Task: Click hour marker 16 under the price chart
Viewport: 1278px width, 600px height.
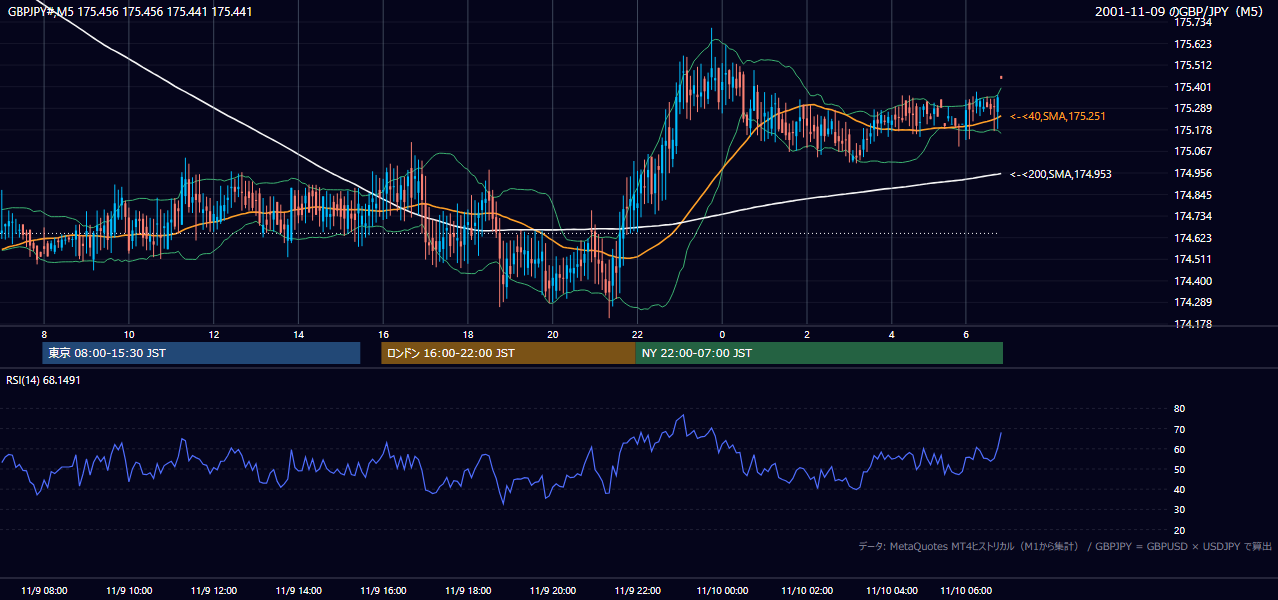Action: (383, 334)
